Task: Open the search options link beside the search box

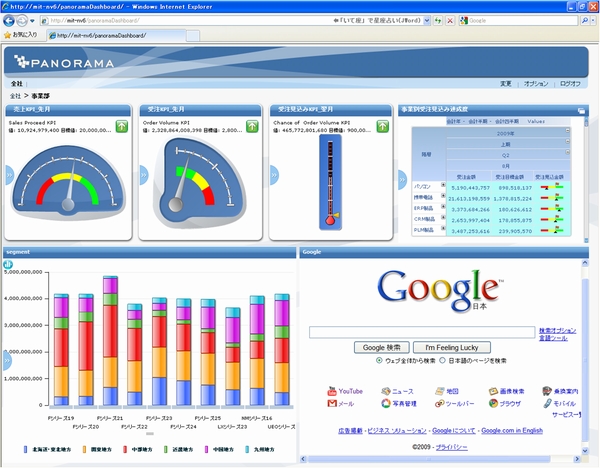Action: [557, 330]
